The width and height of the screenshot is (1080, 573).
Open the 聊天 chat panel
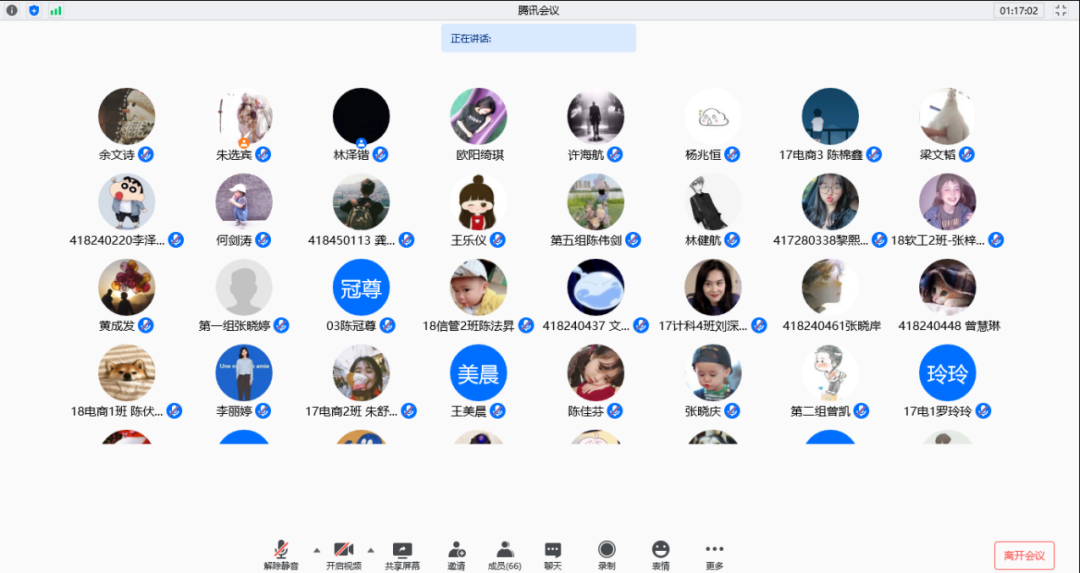click(x=552, y=554)
